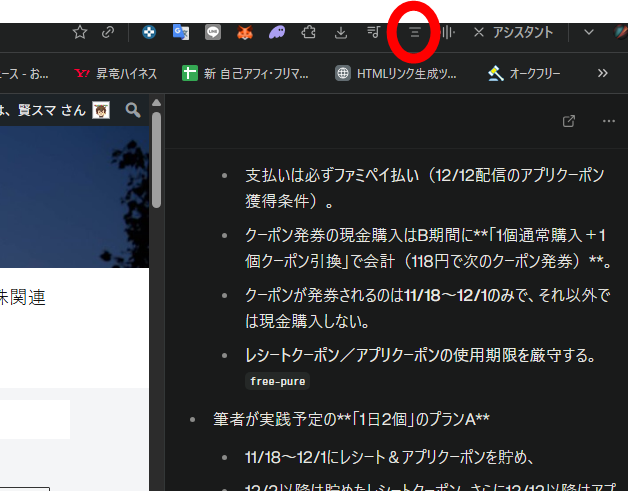Open the Google Translate extension
628x491 pixels.
(x=181, y=32)
